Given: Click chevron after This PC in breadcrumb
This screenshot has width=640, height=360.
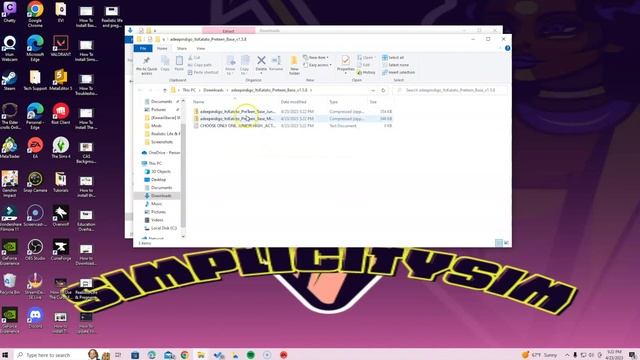Looking at the screenshot, I should [200, 90].
